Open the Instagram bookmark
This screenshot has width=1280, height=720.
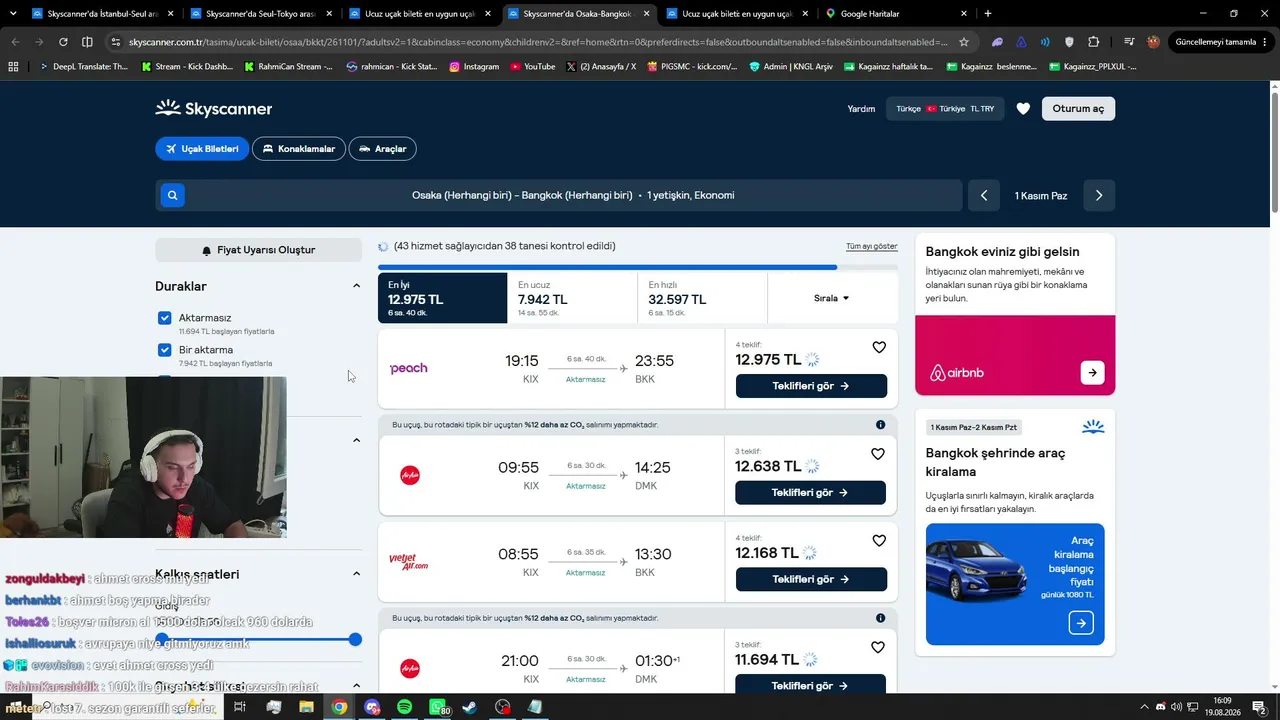tap(474, 67)
